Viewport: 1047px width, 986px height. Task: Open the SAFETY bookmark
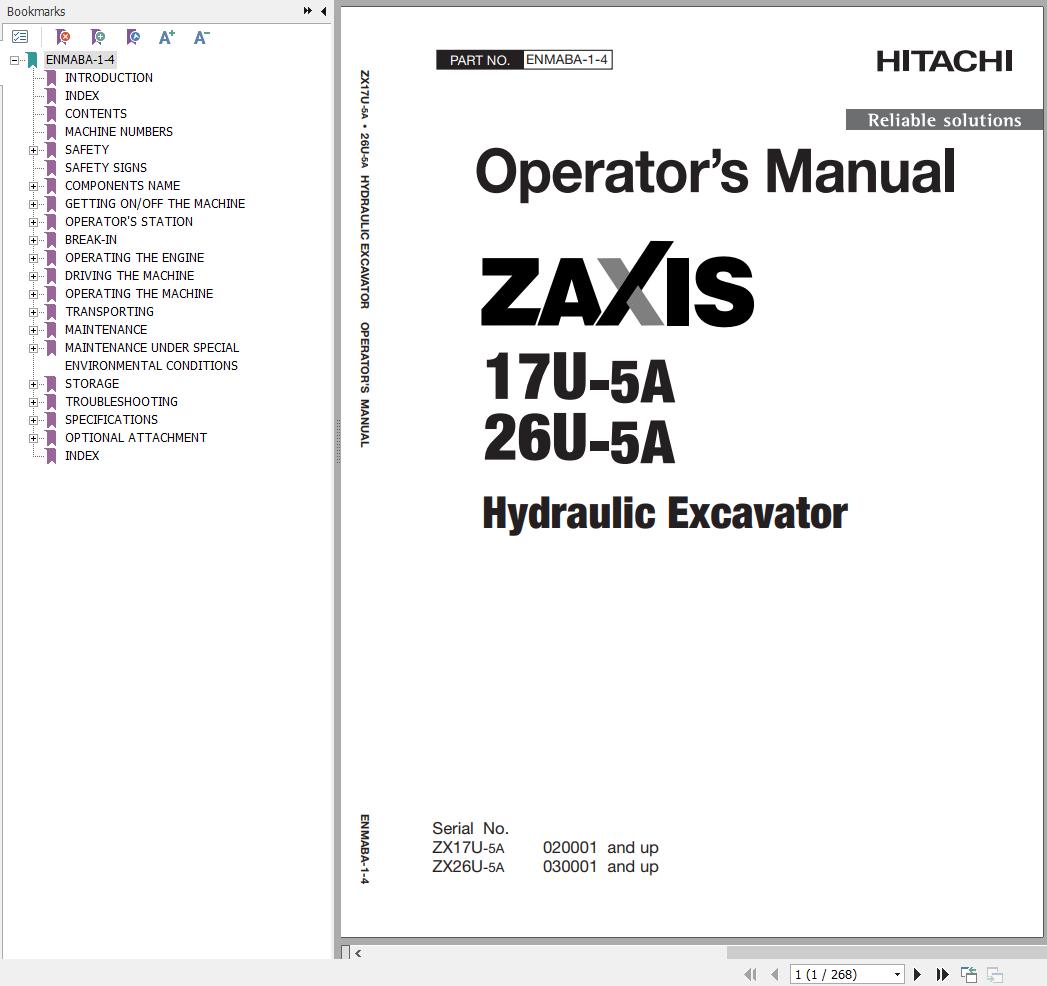(x=87, y=150)
